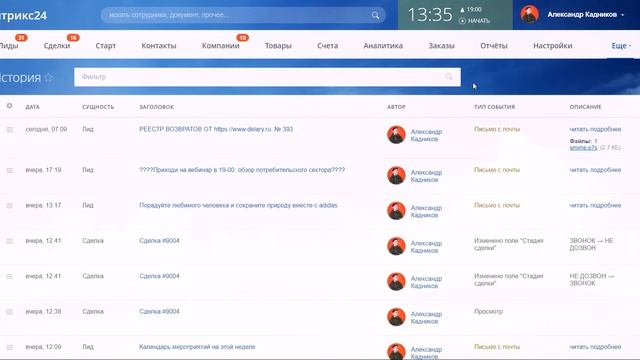Open the Лиды tab
640x360 pixels.
[x=9, y=46]
